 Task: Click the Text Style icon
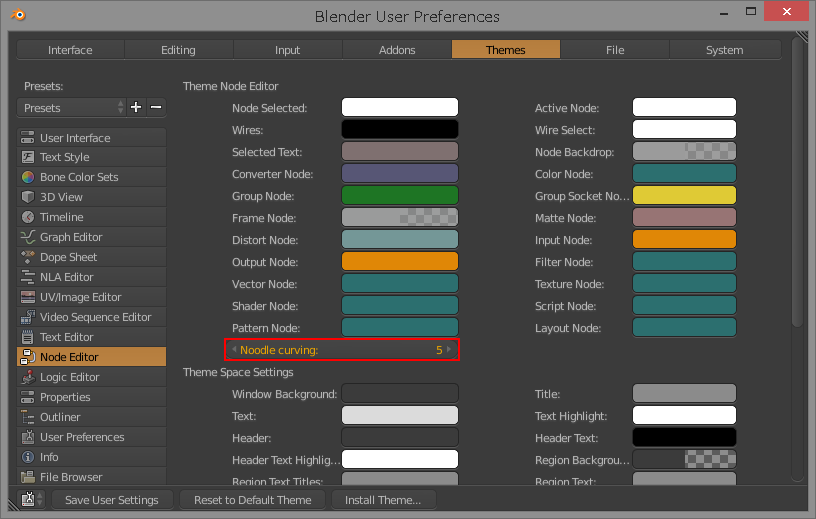coord(28,157)
